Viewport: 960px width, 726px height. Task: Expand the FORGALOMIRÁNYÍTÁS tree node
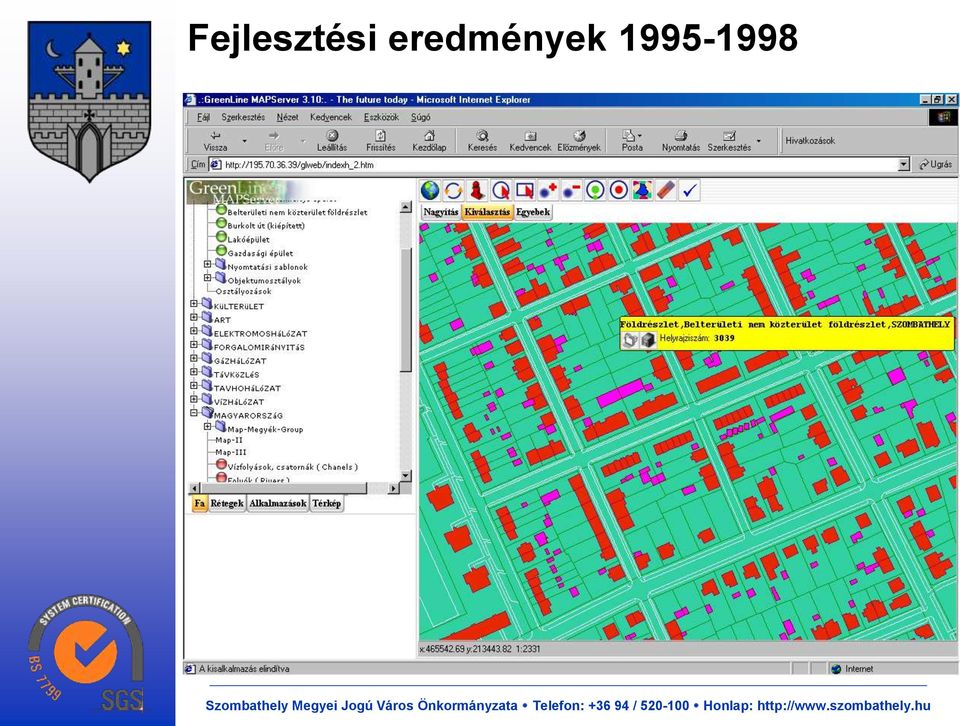point(194,345)
